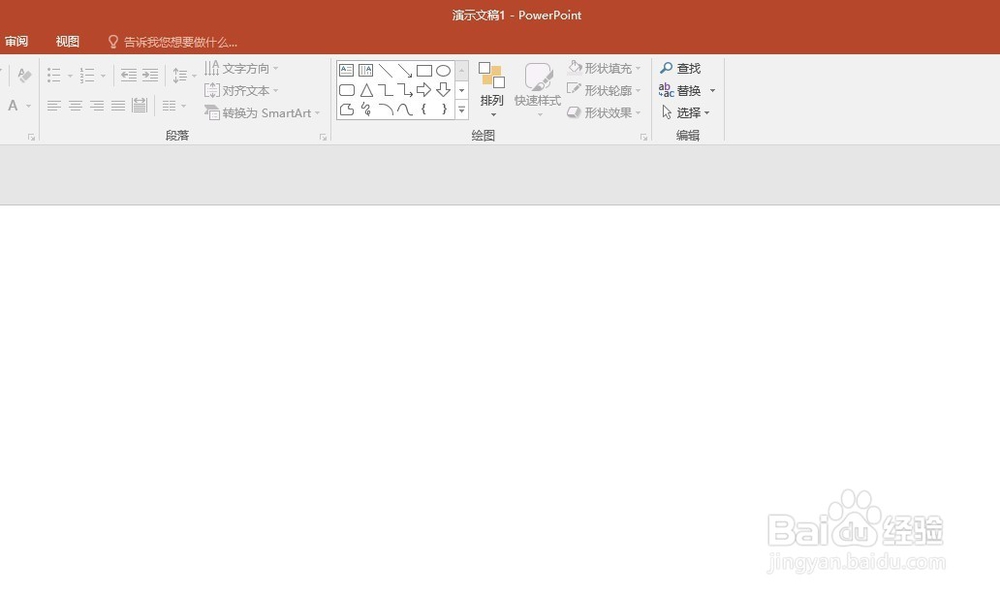Open the 文字方向 text direction menu
The width and height of the screenshot is (1000, 596).
(241, 68)
